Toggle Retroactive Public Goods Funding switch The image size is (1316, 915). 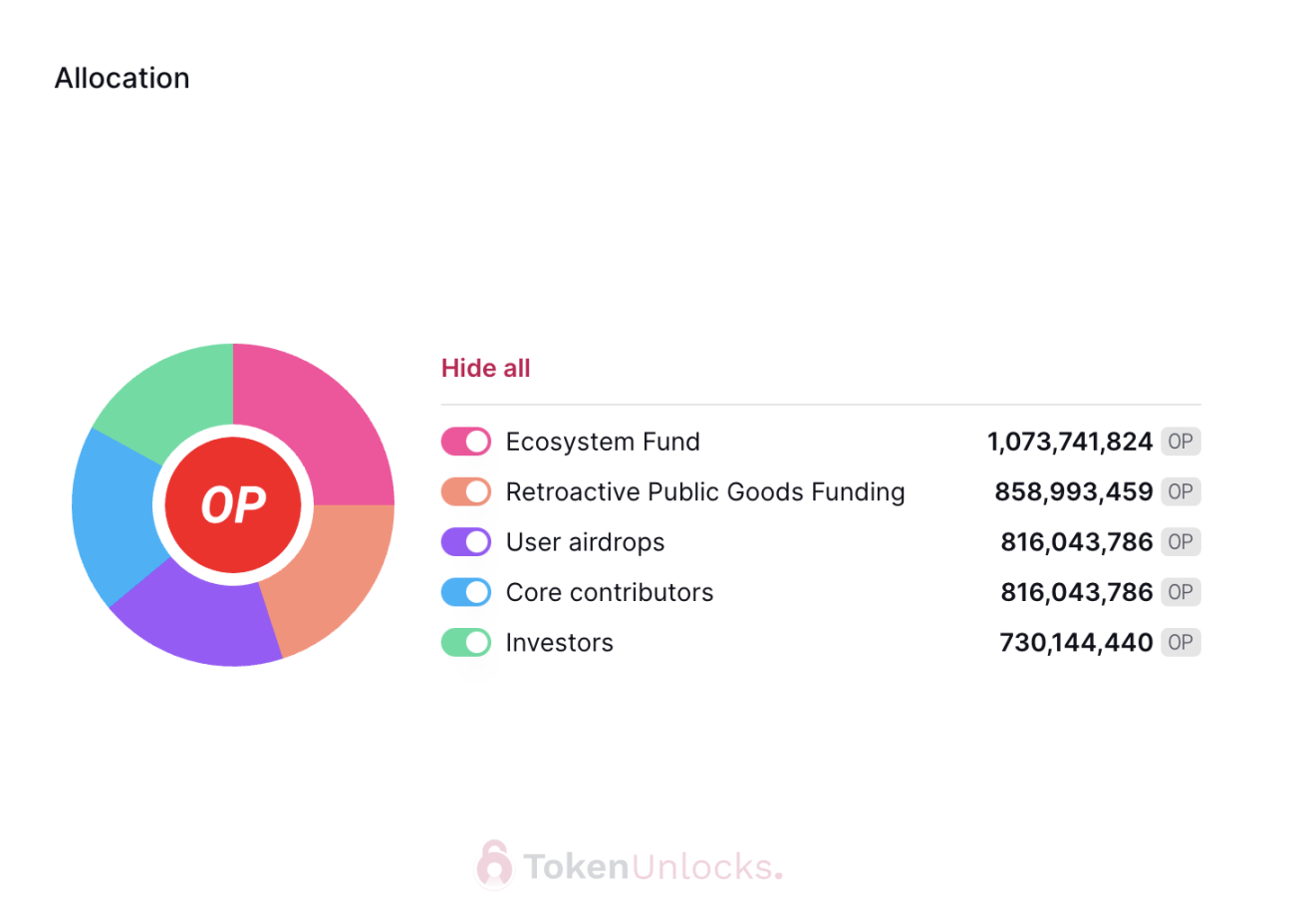point(466,491)
